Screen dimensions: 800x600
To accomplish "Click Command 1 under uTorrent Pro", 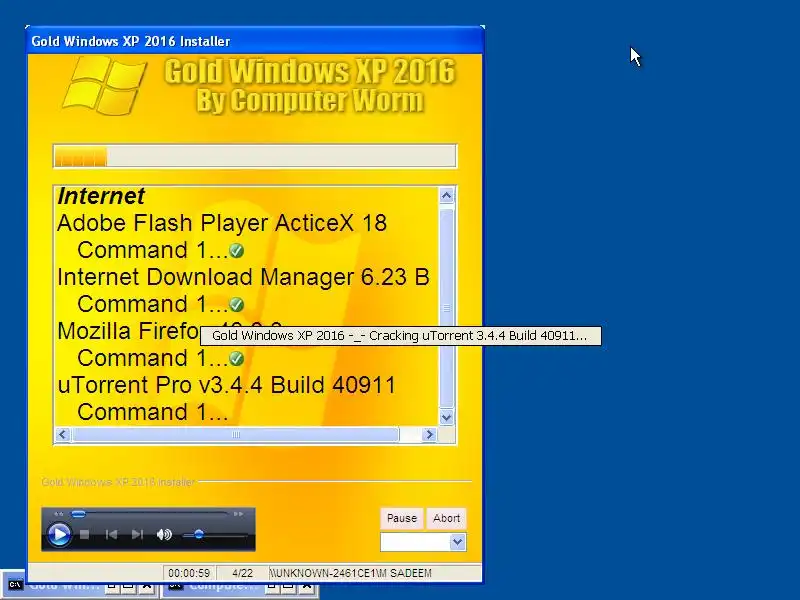I will point(153,412).
